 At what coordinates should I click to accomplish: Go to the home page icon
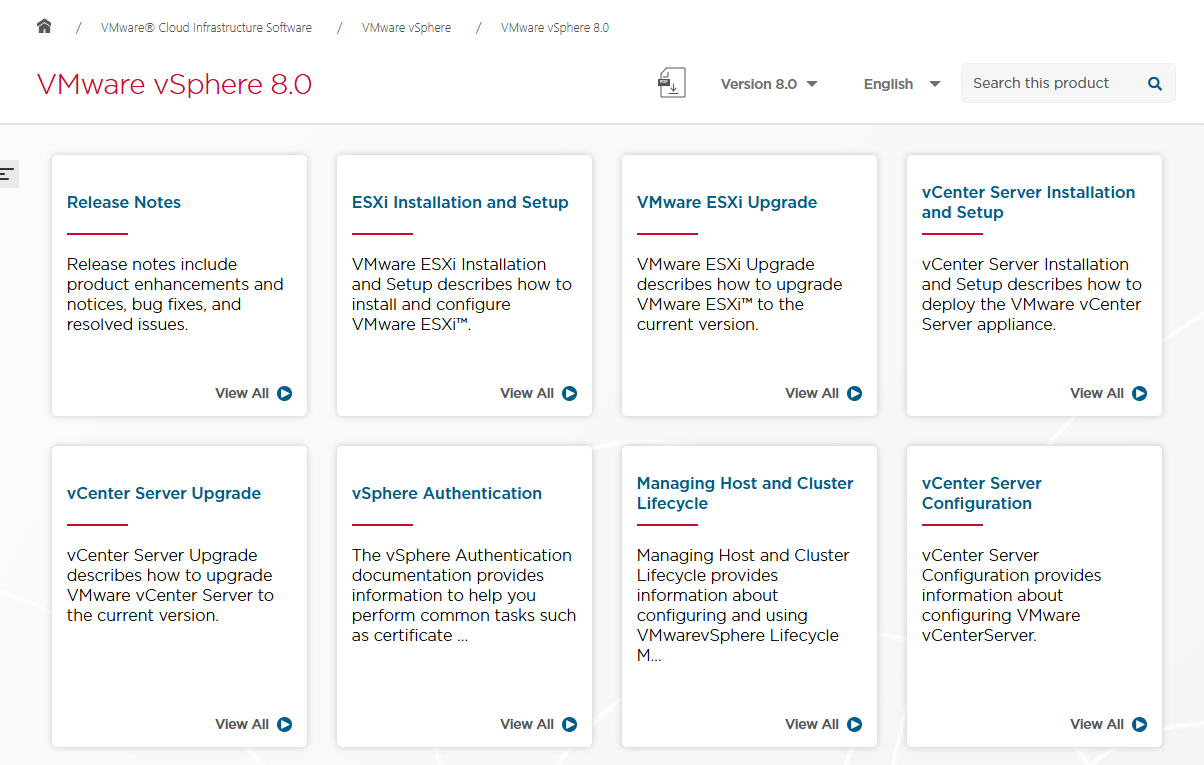tap(44, 26)
